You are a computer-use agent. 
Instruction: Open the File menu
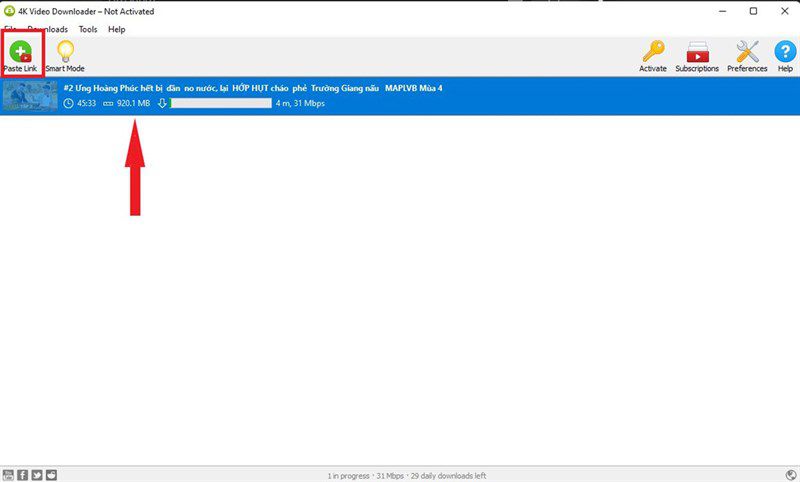[x=10, y=30]
